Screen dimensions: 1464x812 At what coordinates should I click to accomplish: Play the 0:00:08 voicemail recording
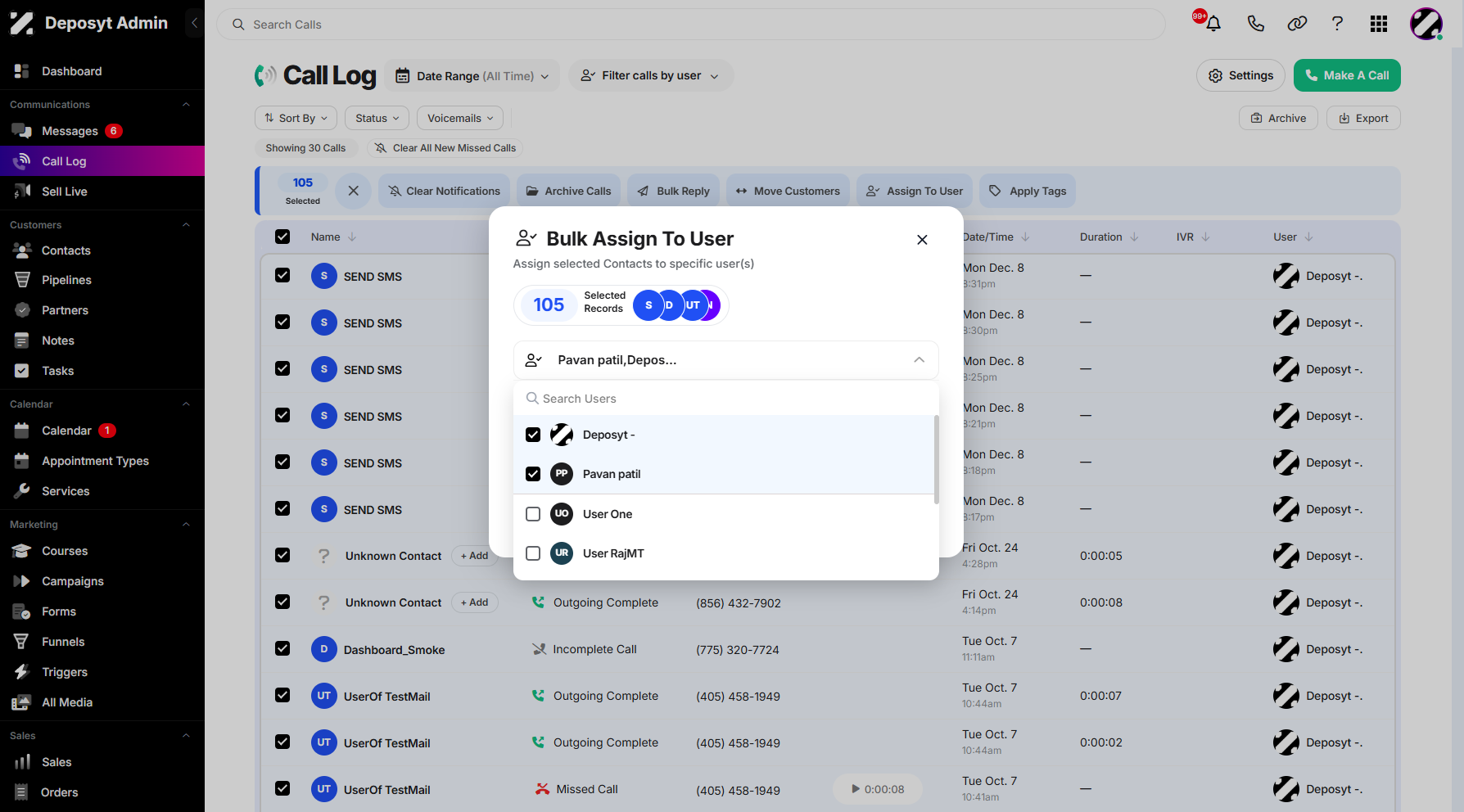click(877, 789)
